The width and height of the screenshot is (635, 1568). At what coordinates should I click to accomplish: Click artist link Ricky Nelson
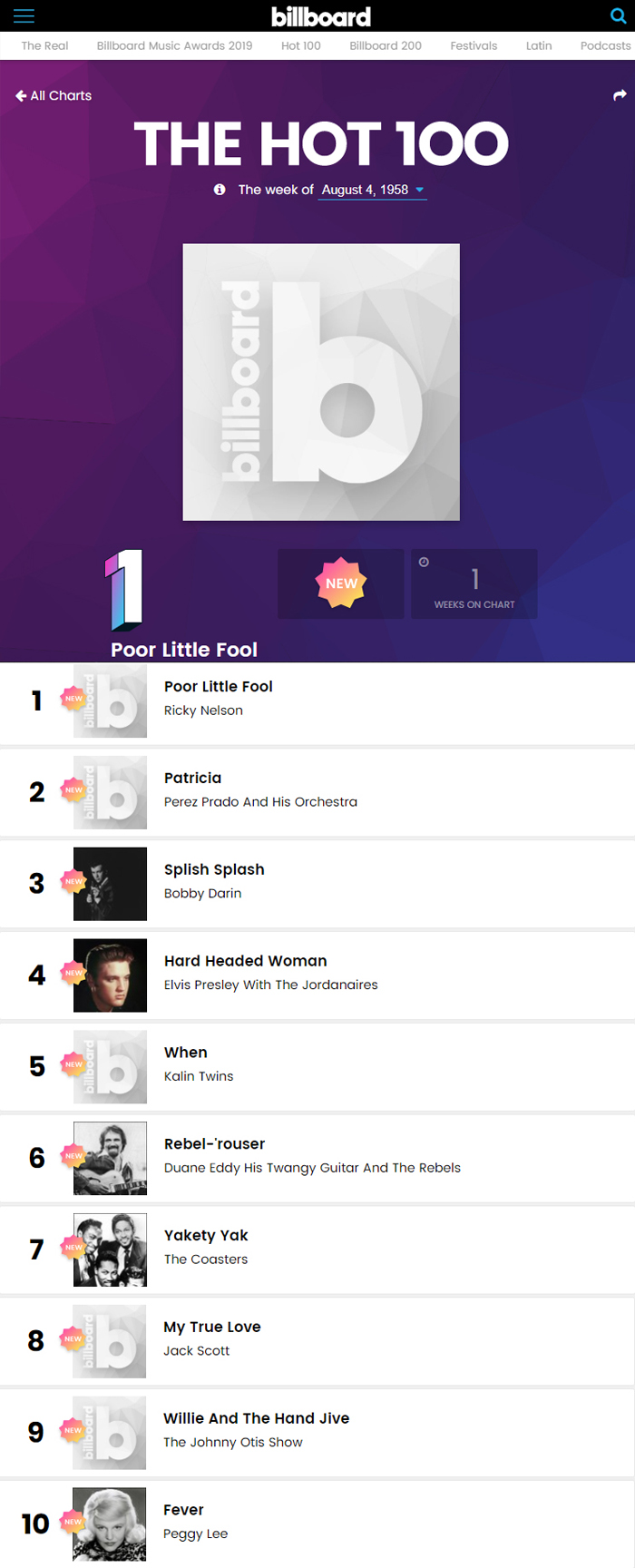click(x=203, y=710)
